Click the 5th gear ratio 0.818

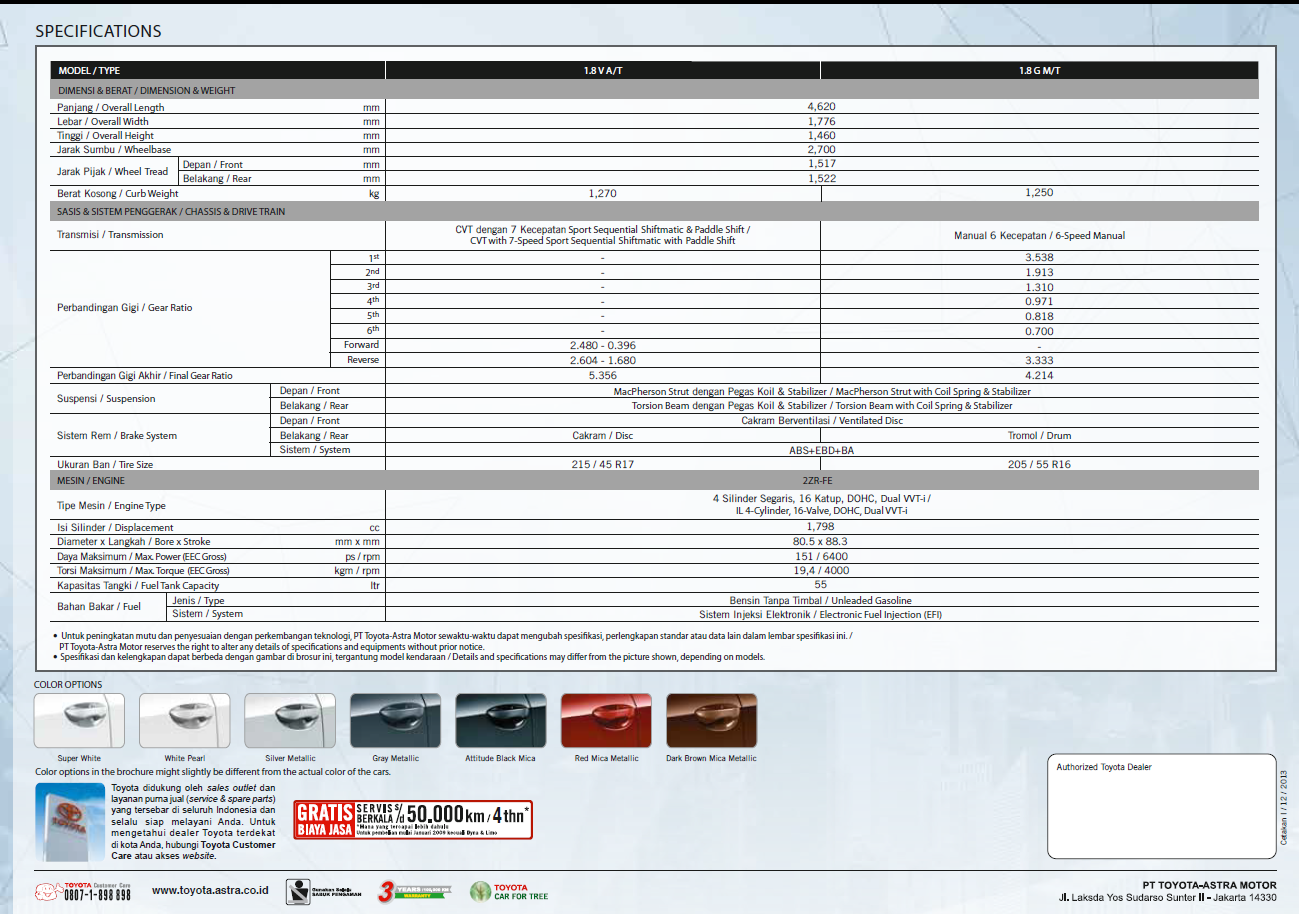pyautogui.click(x=1039, y=316)
